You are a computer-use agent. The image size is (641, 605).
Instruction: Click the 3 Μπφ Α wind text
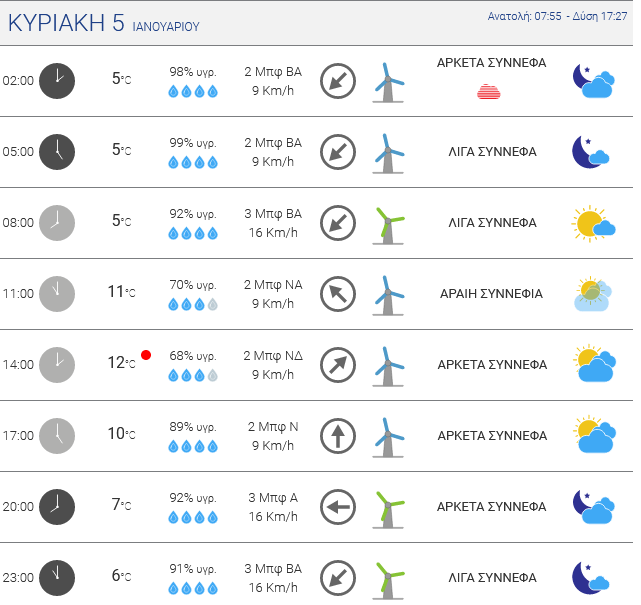(273, 497)
